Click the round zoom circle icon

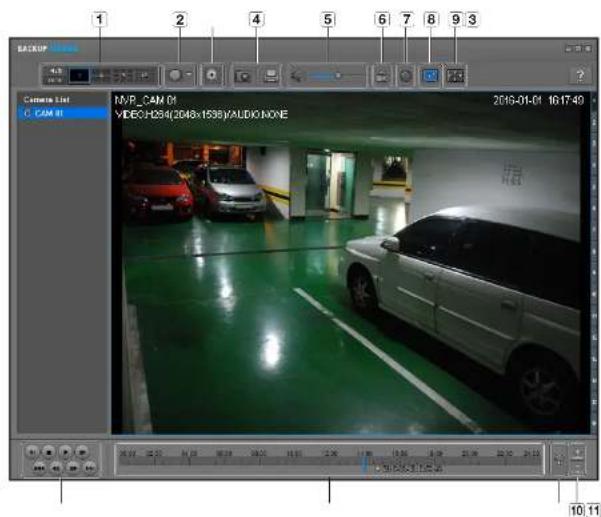[175, 75]
